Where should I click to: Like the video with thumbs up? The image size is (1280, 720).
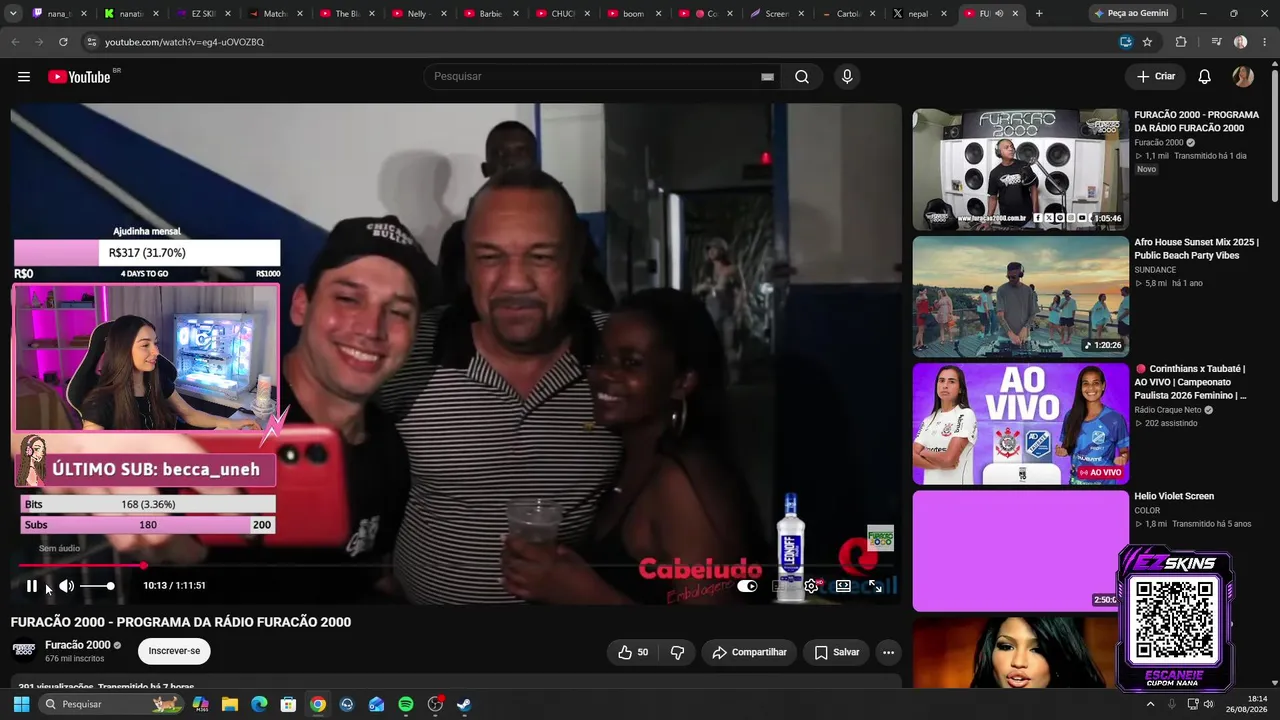pos(632,652)
